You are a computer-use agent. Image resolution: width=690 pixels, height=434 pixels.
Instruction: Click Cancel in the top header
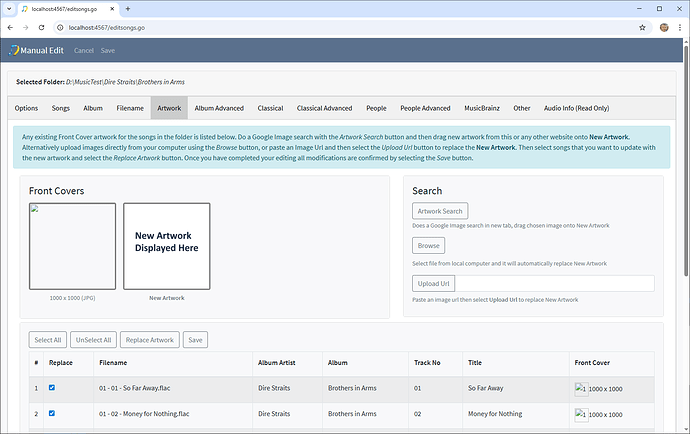(84, 50)
